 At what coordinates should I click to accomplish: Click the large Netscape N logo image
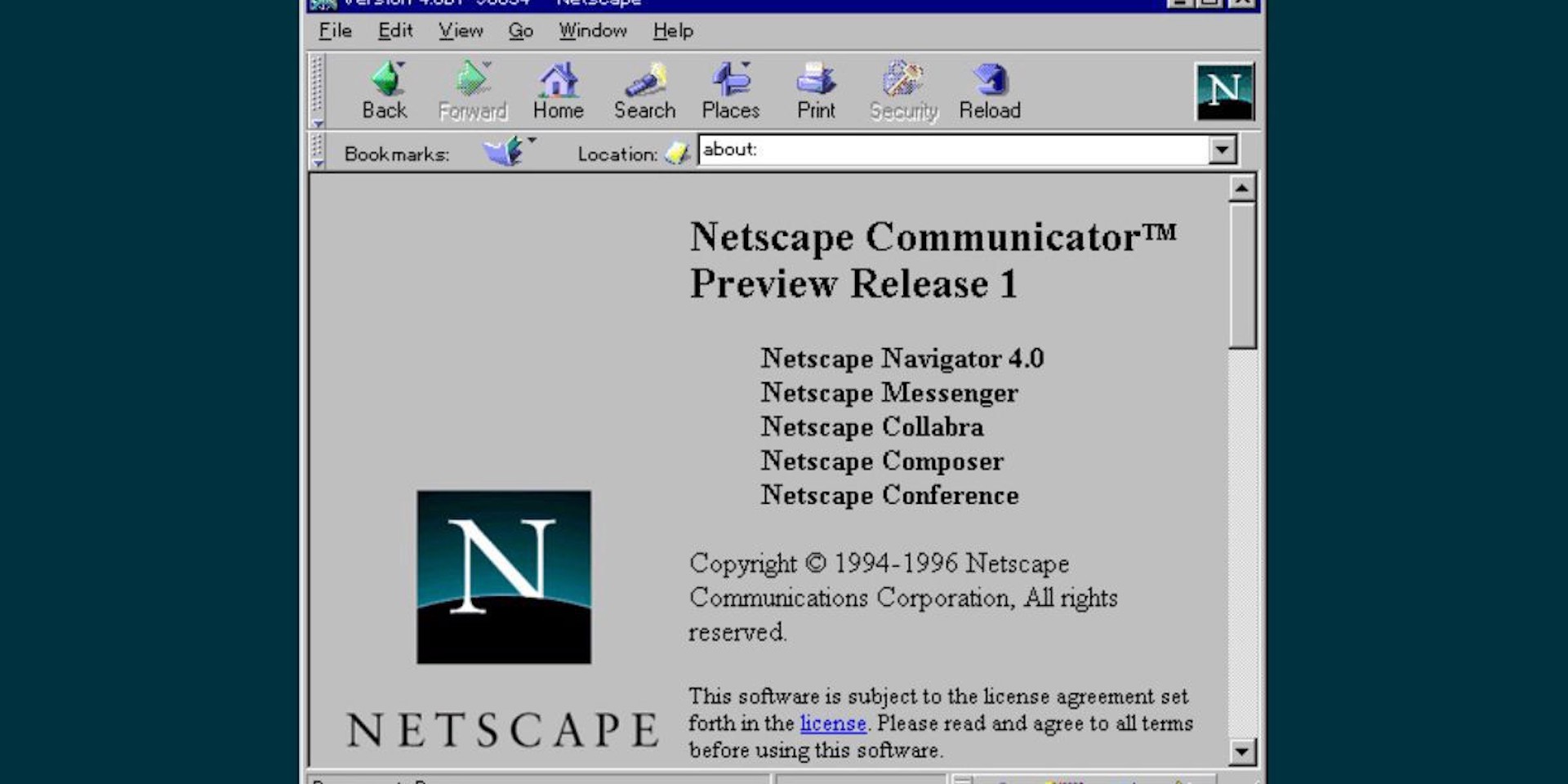pyautogui.click(x=504, y=577)
